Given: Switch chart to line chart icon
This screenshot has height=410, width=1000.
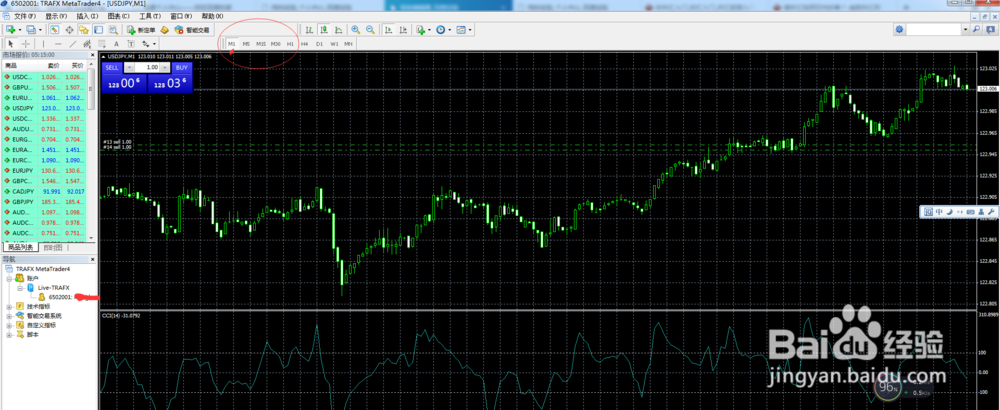Looking at the screenshot, I should [339, 29].
